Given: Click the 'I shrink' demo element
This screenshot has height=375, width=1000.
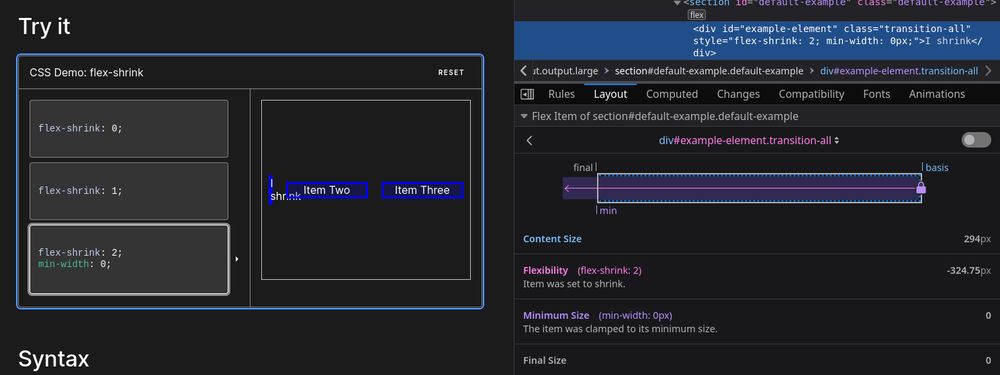Looking at the screenshot, I should [x=272, y=190].
